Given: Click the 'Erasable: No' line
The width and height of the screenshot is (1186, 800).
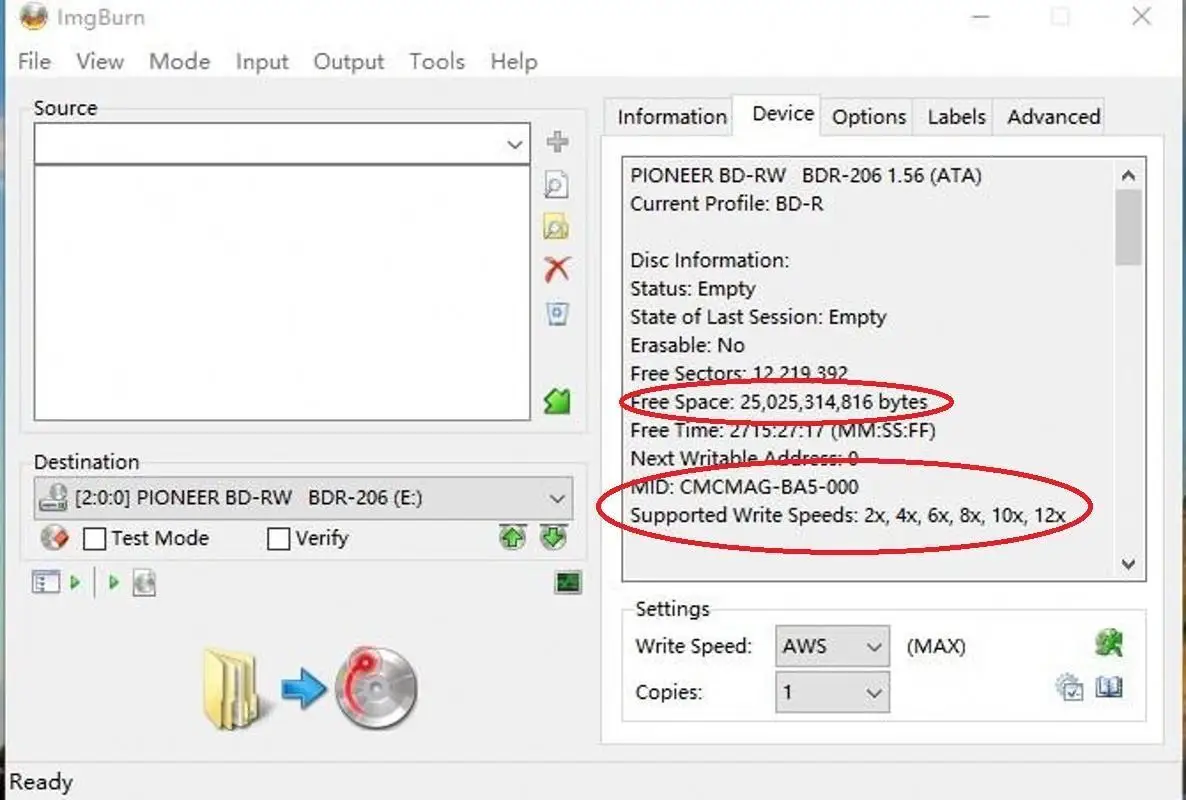Looking at the screenshot, I should (x=688, y=346).
